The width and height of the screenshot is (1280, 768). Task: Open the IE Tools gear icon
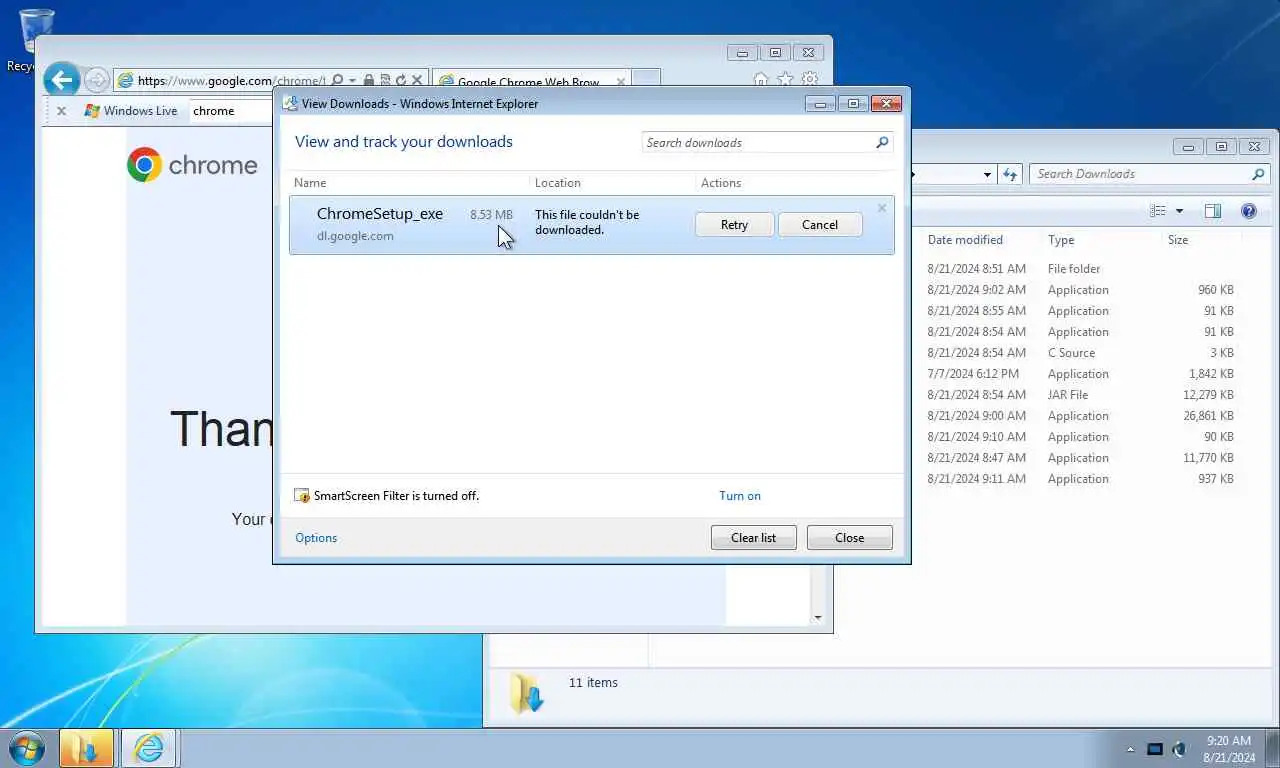[x=810, y=80]
